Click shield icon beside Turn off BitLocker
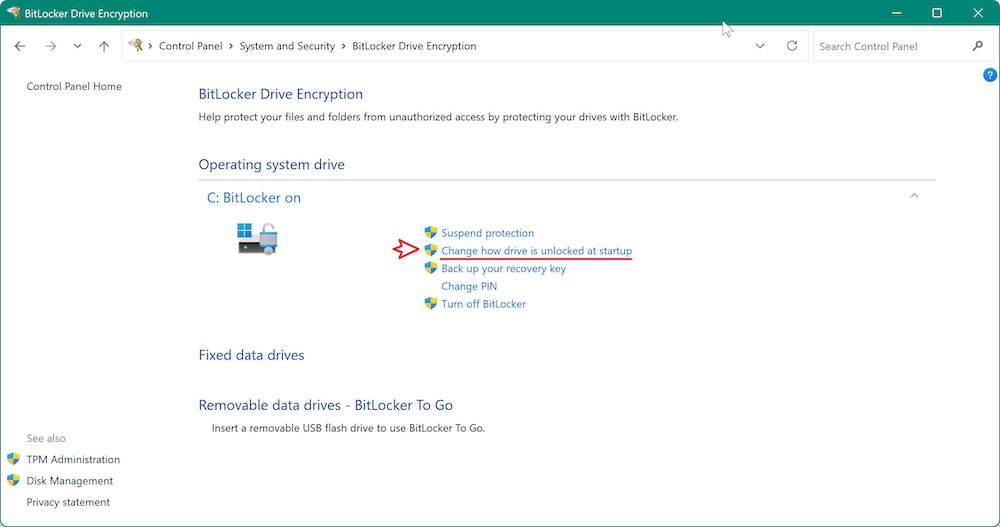 tap(431, 303)
